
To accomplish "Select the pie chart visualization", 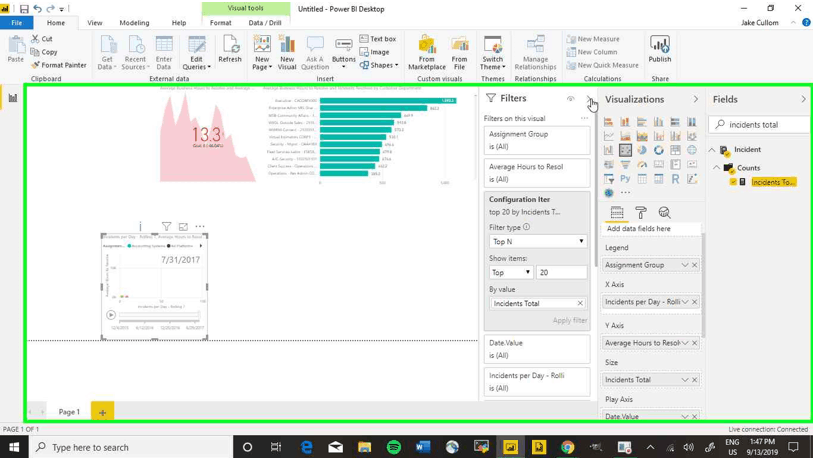I will (x=642, y=150).
